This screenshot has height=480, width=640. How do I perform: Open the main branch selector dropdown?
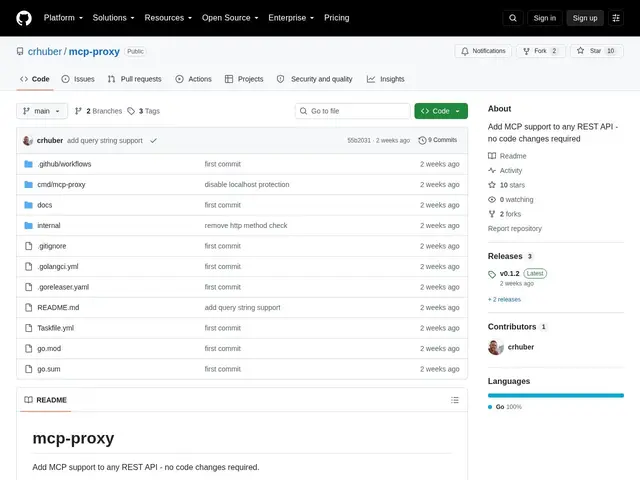(42, 111)
